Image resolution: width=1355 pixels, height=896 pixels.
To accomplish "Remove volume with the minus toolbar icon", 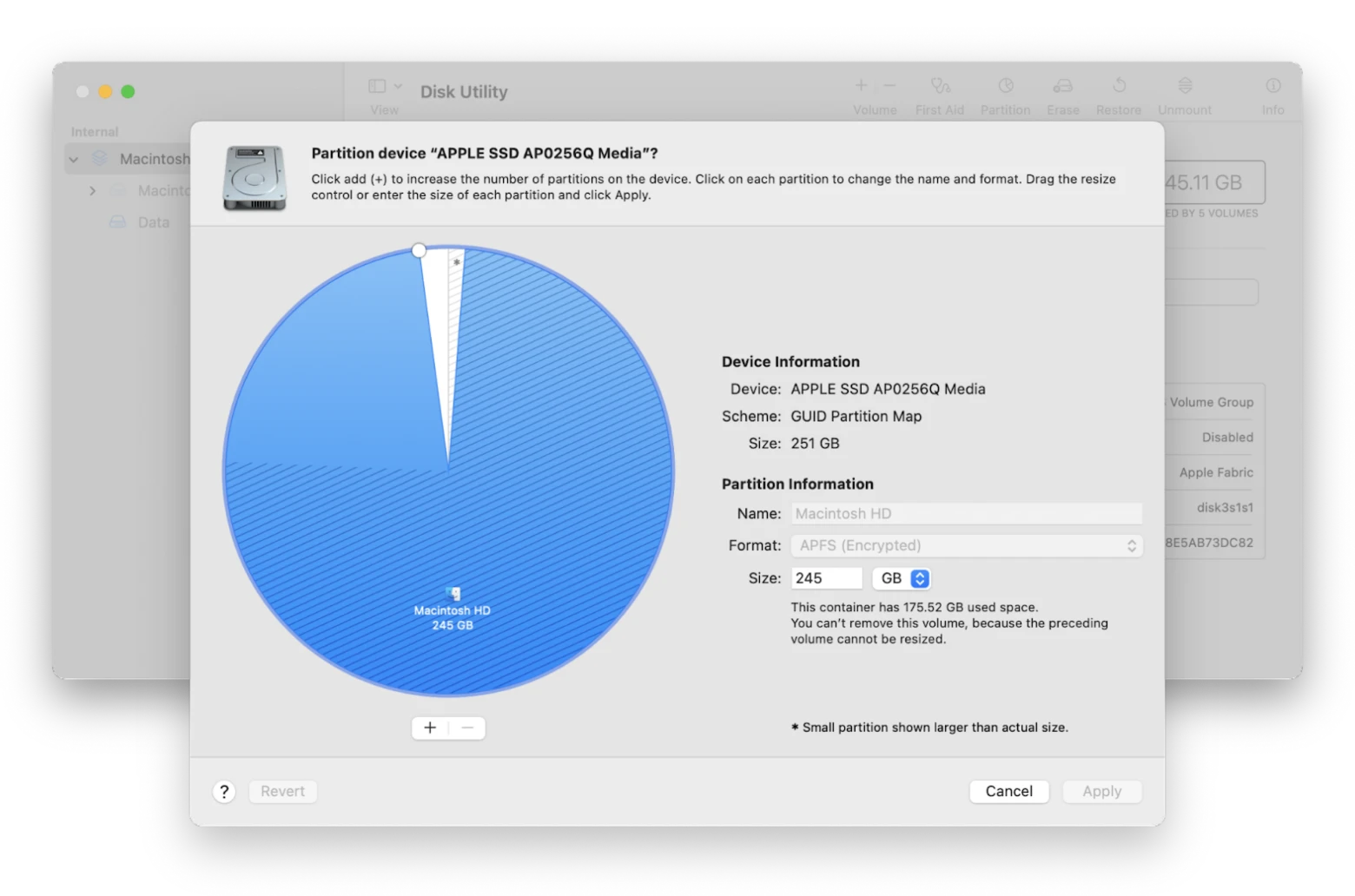I will tap(889, 85).
